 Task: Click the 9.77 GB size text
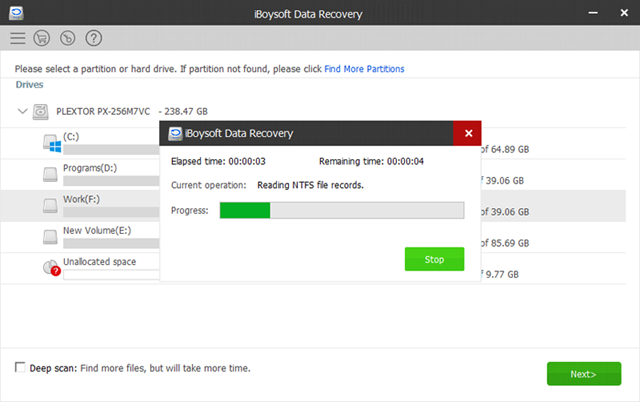502,274
